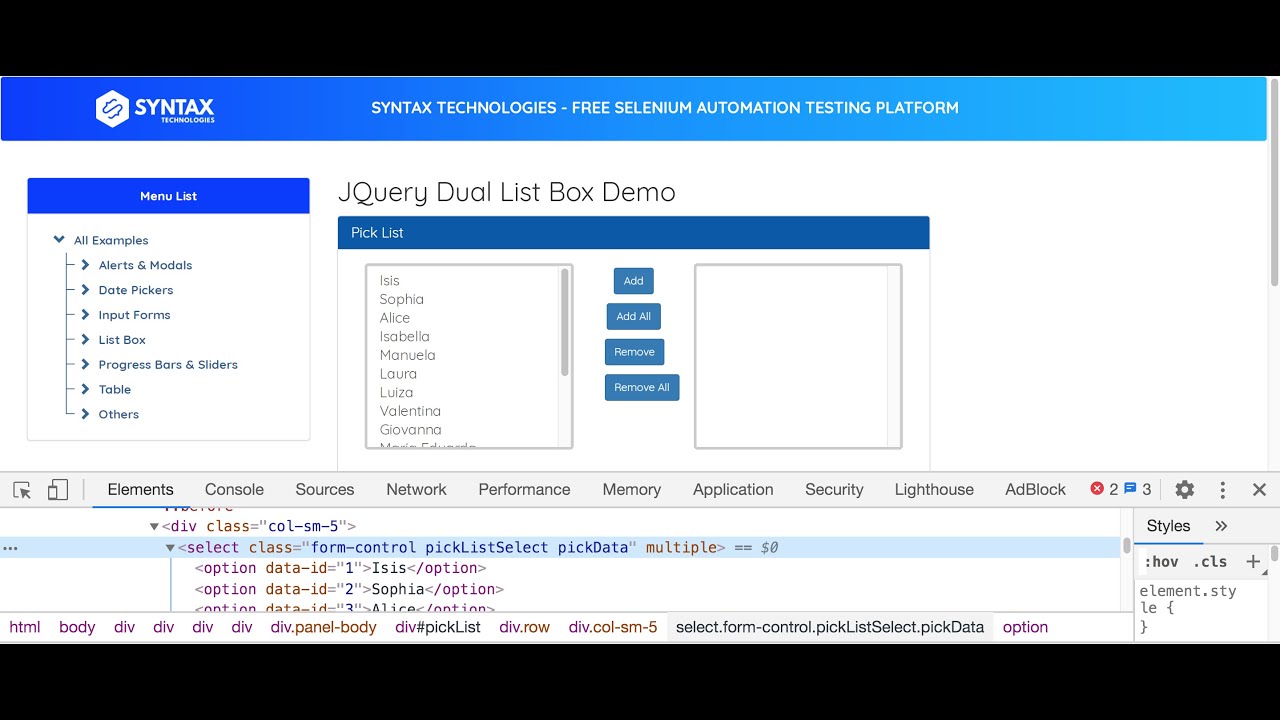Expand the Others menu
Screen dimensions: 1280x720
coord(85,414)
